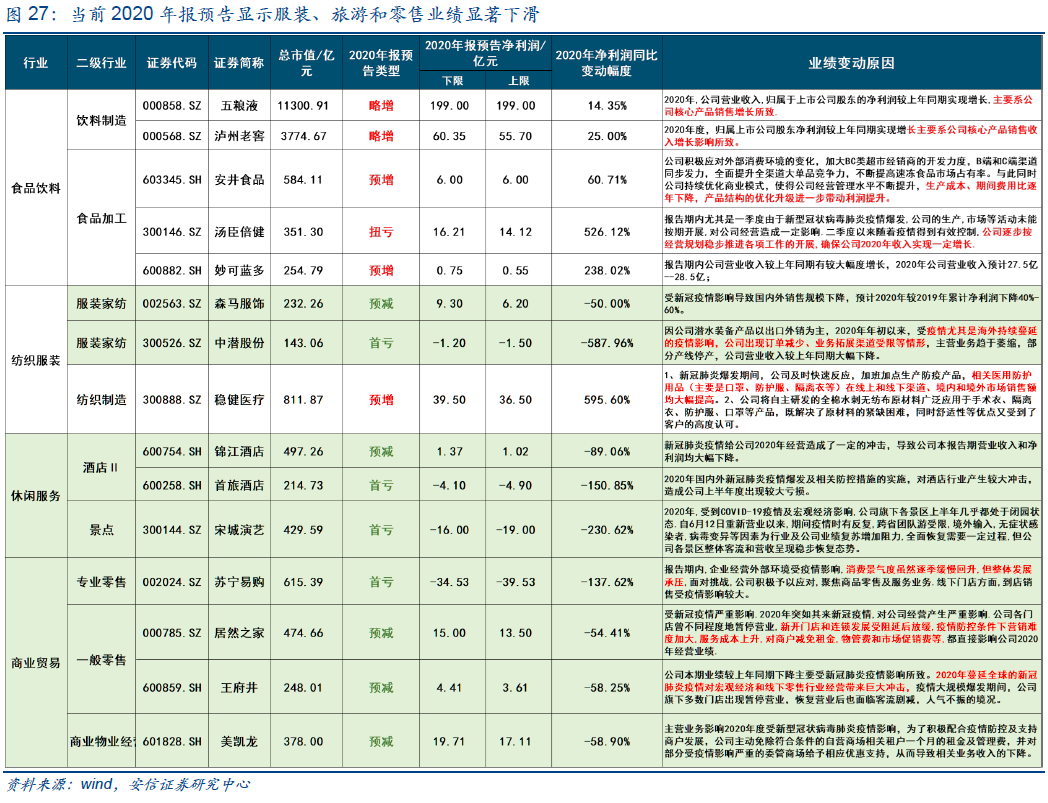Select the 纺织服装 industry cell
Image resolution: width=1048 pixels, height=803 pixels.
36,361
